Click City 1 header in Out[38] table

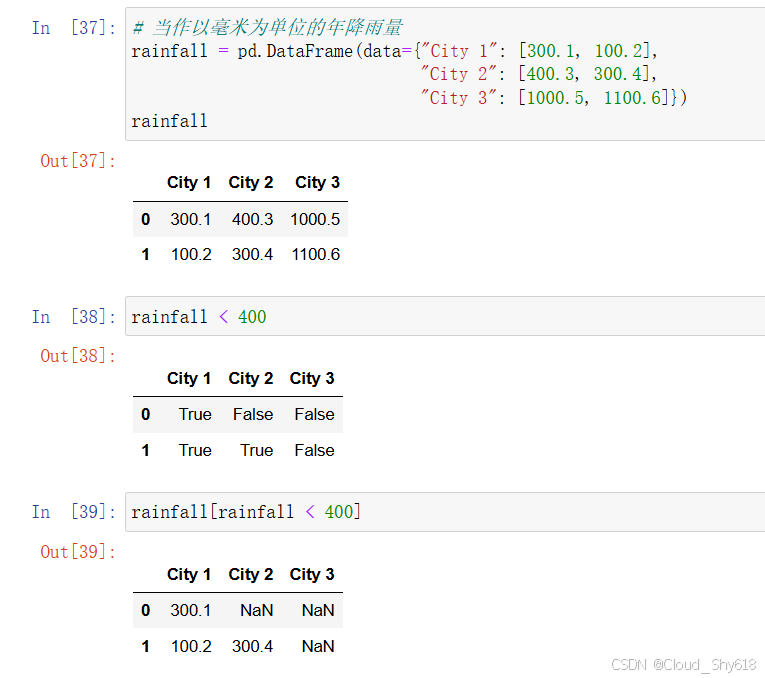[x=189, y=379]
